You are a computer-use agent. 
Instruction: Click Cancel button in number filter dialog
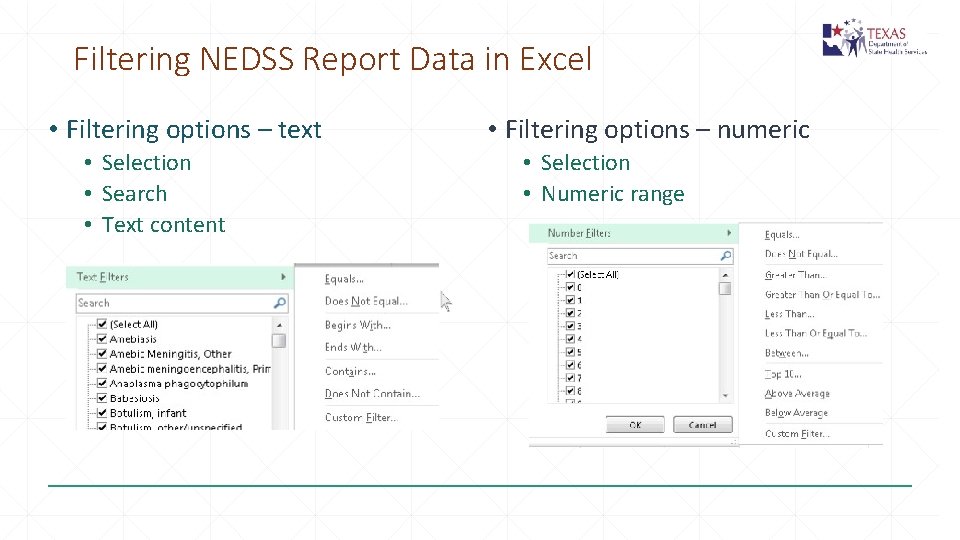click(x=702, y=424)
